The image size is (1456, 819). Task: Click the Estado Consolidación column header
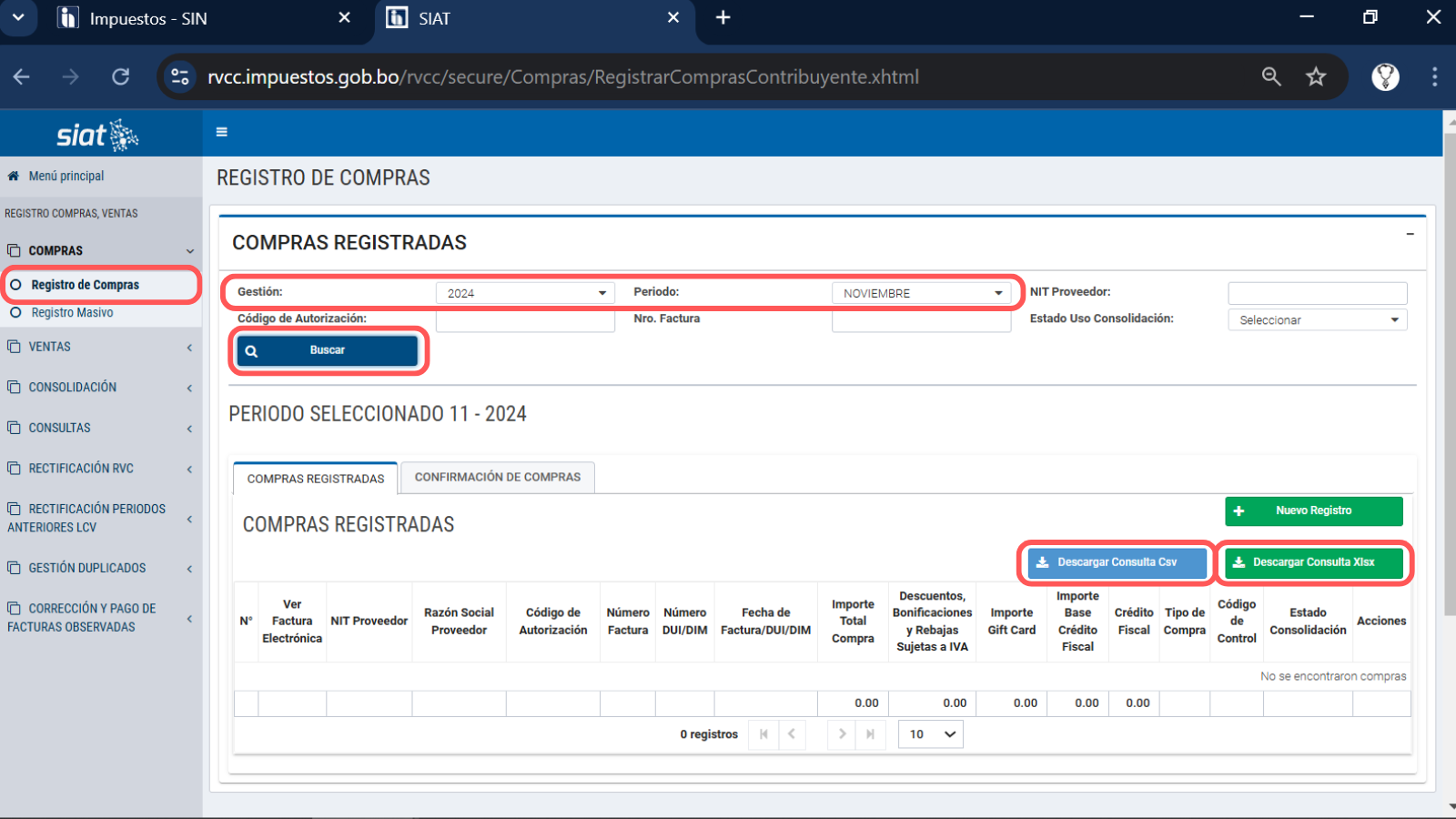[x=1308, y=622]
